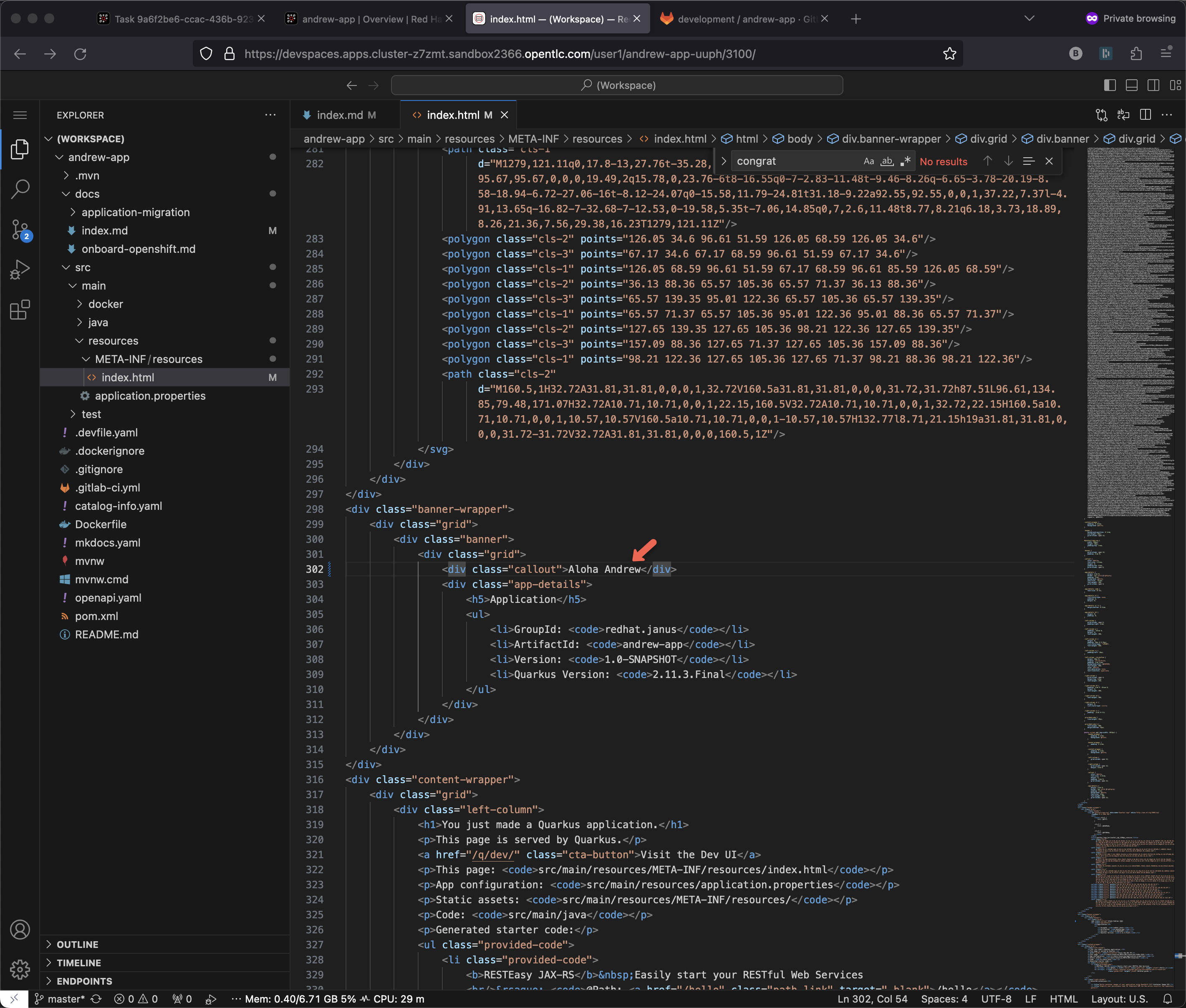Click the notifications bell in status bar
This screenshot has width=1186, height=1008.
(x=1168, y=999)
